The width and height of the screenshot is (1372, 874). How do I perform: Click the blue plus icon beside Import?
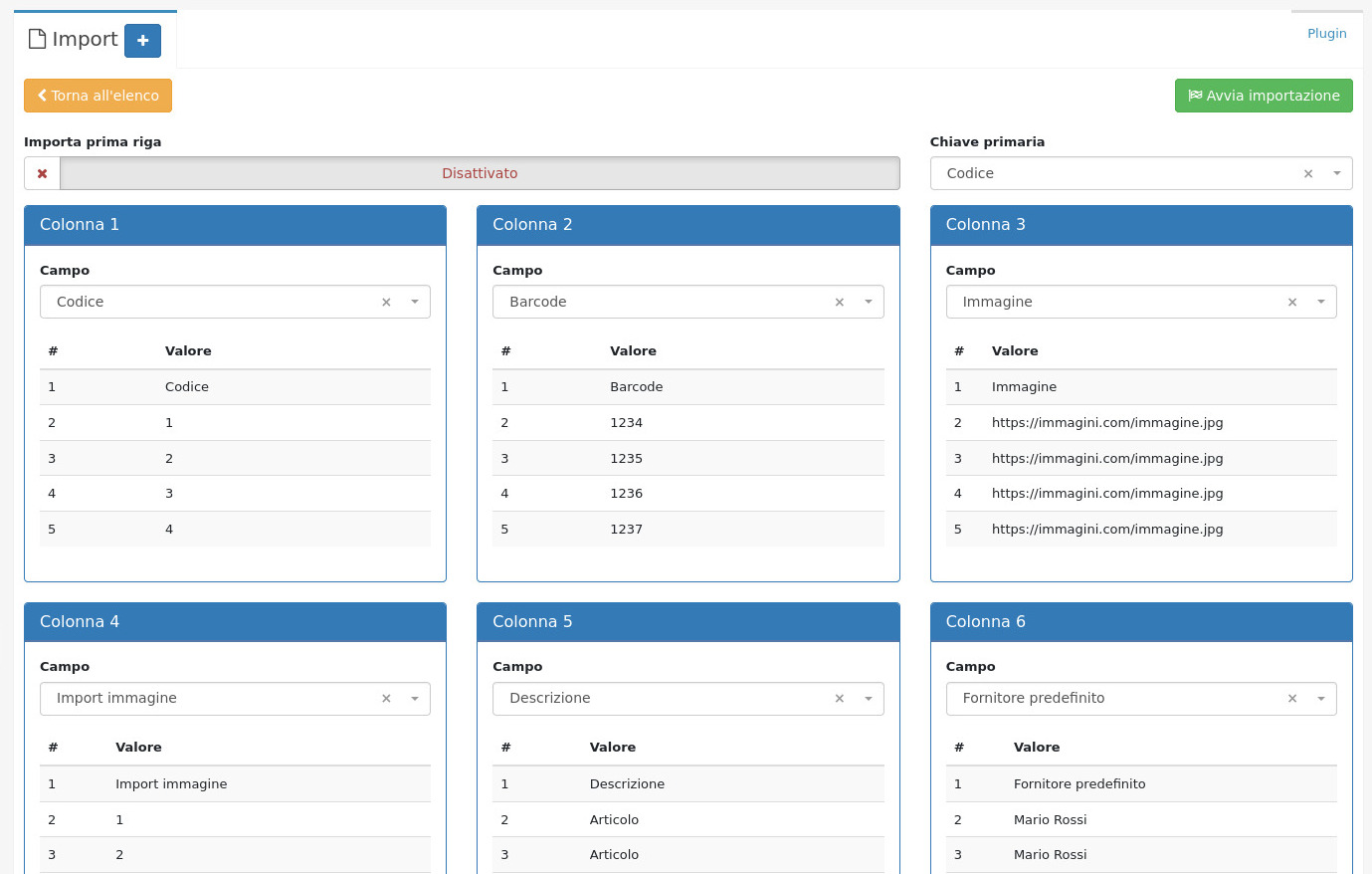point(142,41)
